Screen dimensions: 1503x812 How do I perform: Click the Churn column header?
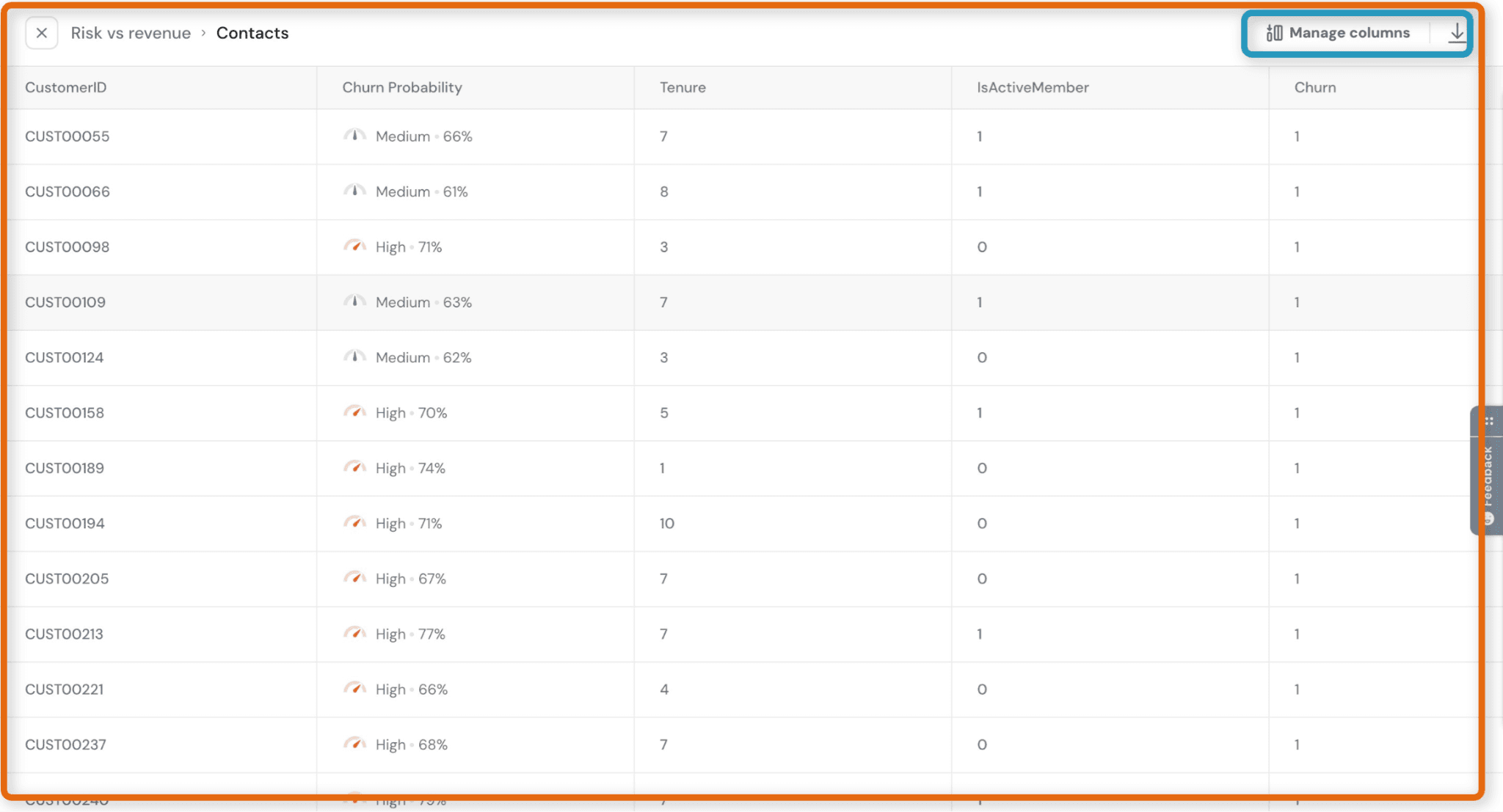click(x=1315, y=87)
